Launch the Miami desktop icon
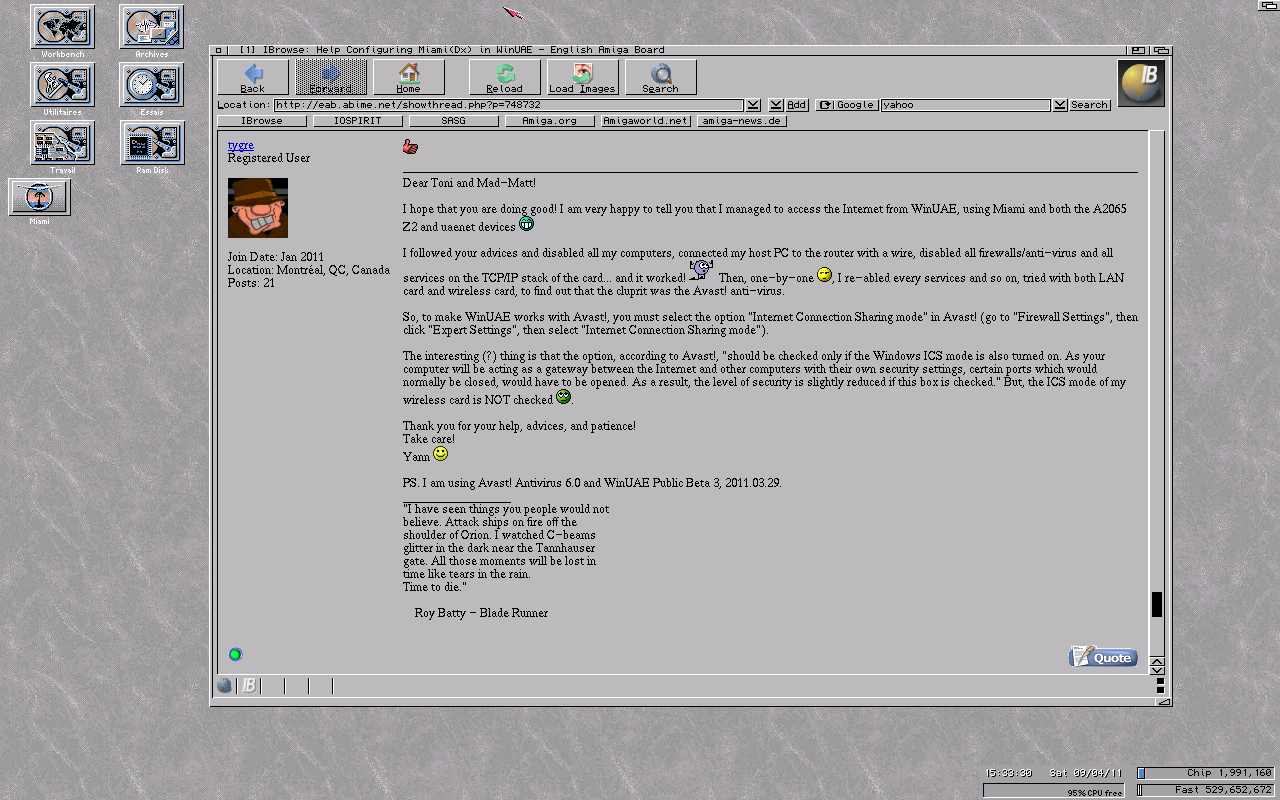The width and height of the screenshot is (1280, 800). (x=40, y=197)
